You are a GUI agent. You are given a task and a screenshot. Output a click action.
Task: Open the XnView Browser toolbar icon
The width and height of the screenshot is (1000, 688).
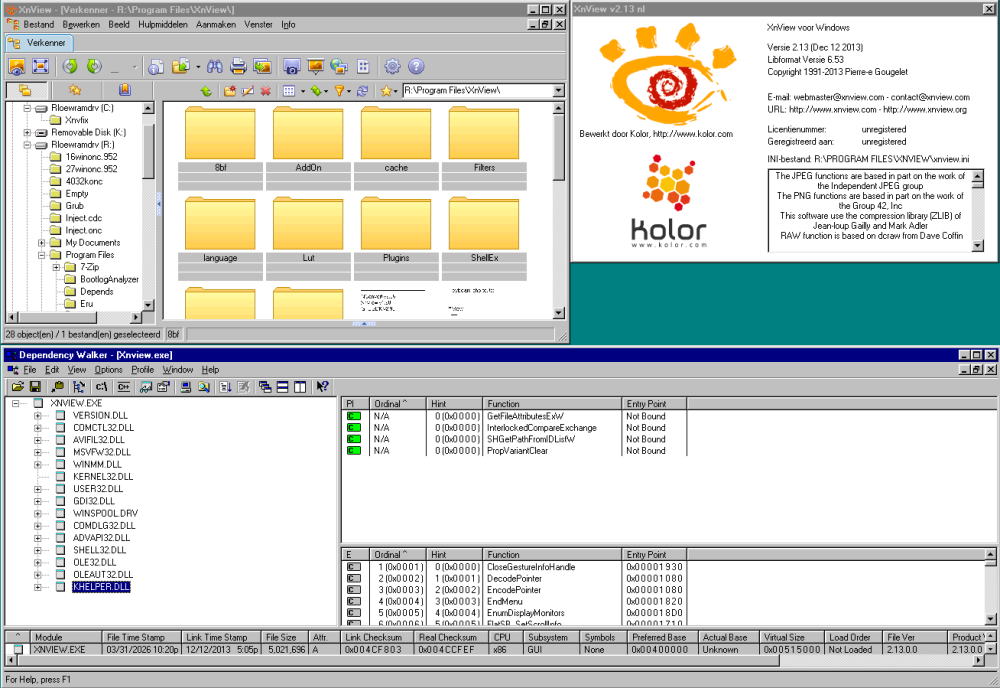point(17,66)
